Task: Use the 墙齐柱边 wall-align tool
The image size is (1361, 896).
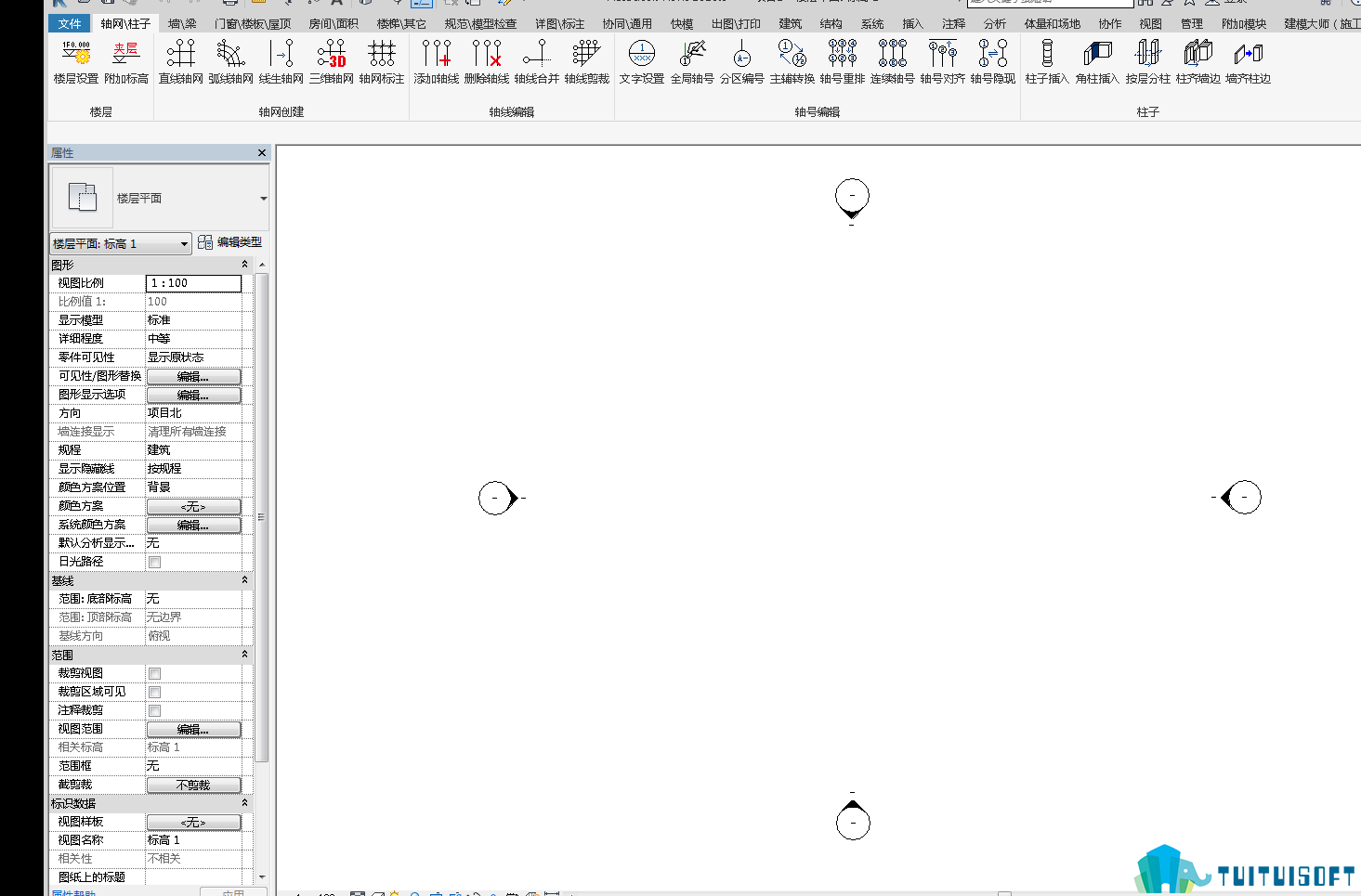Action: coord(1248,62)
